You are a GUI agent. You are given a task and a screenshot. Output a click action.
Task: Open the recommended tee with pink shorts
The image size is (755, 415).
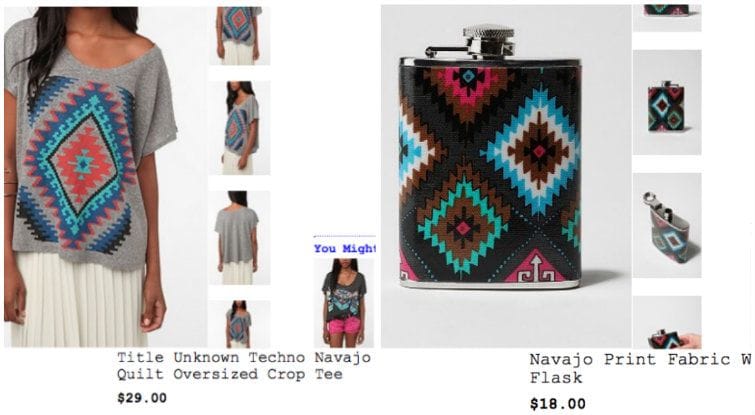click(344, 302)
